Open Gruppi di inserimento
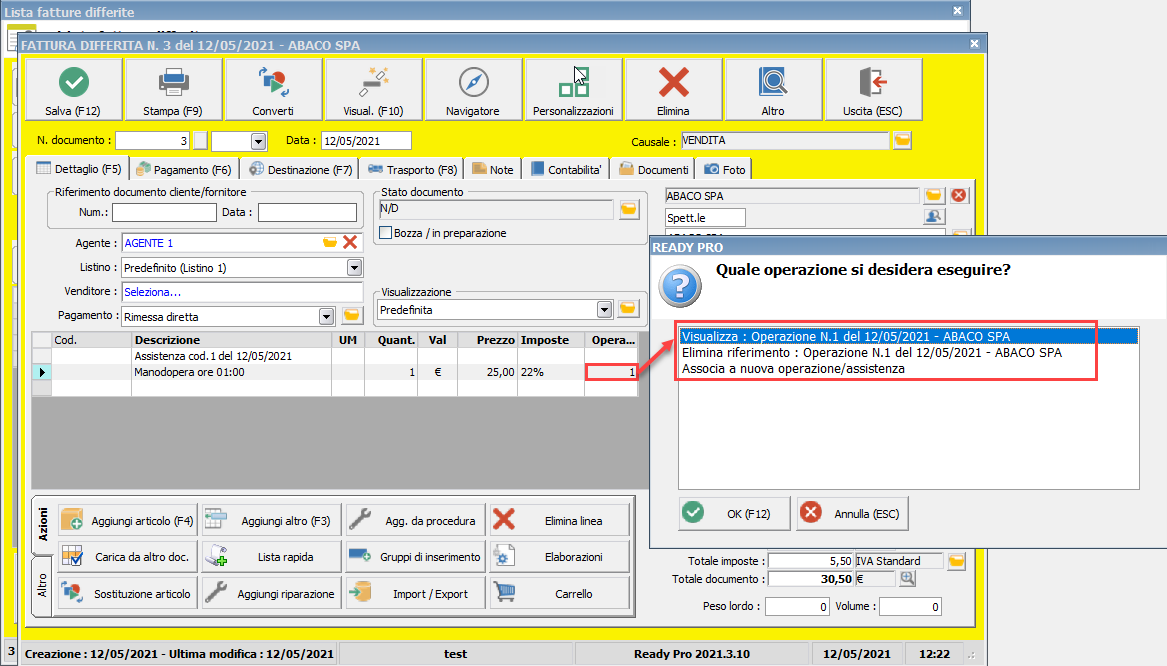This screenshot has width=1167, height=666. (x=415, y=556)
